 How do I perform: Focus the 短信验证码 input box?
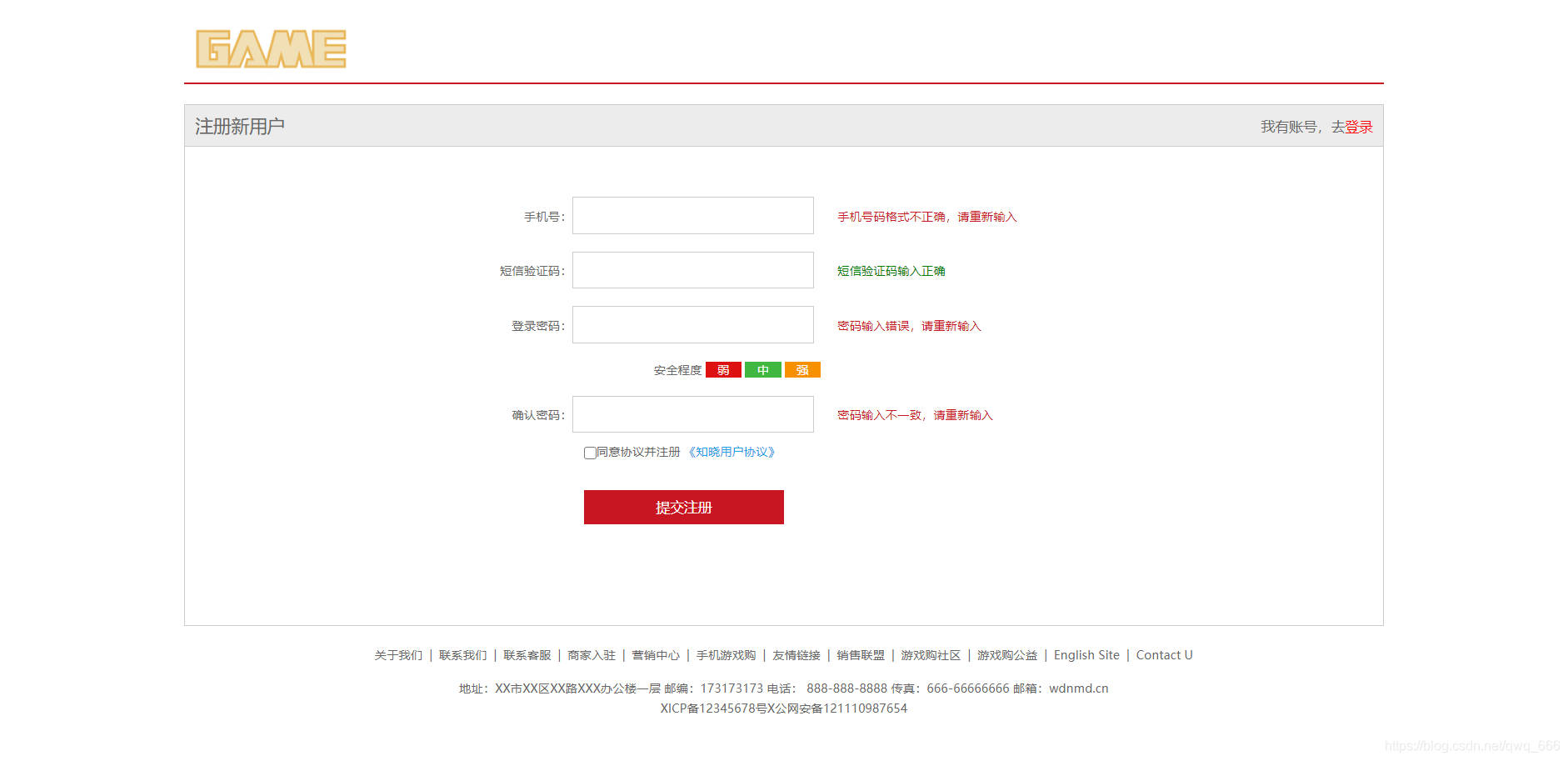point(693,270)
